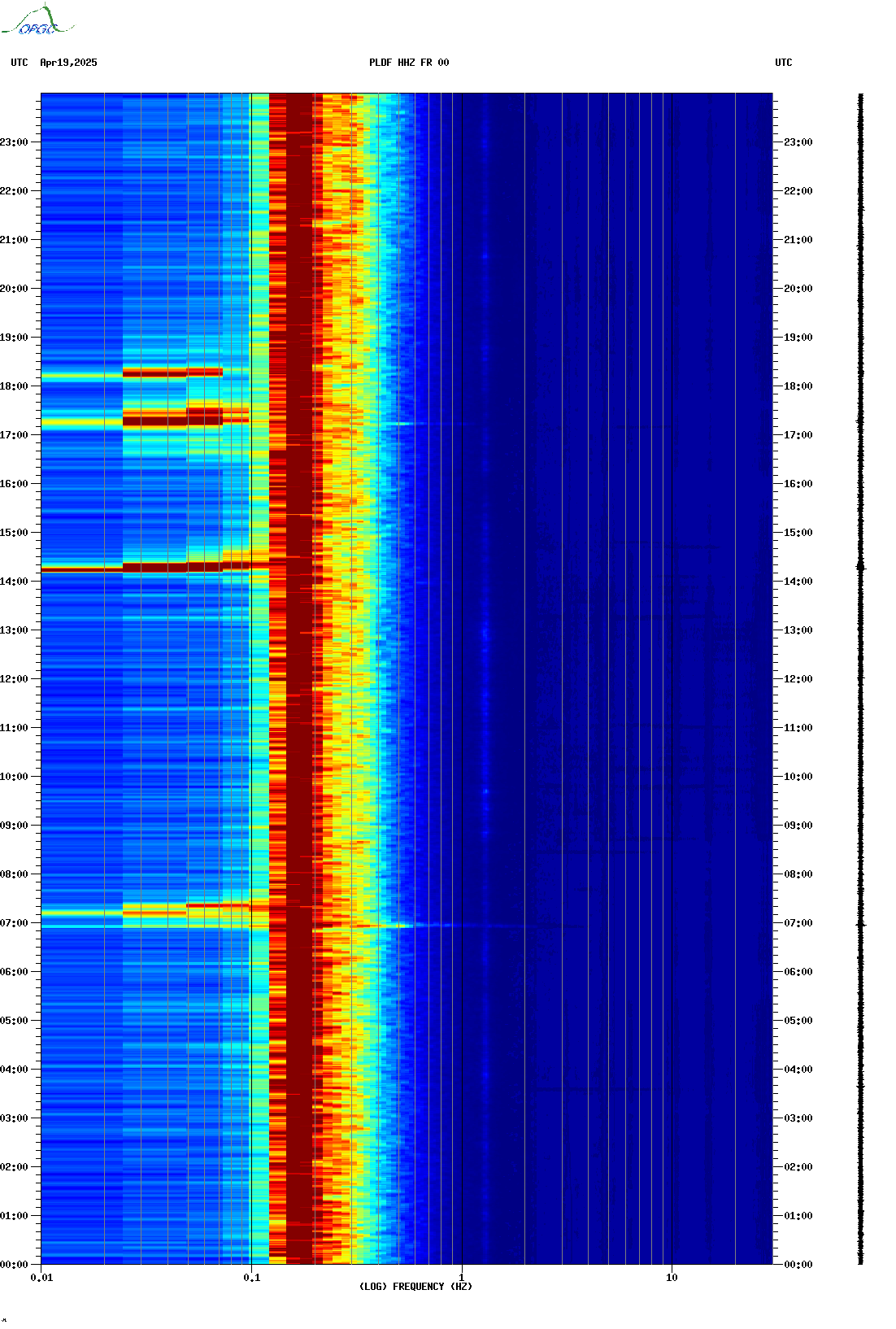Click the left 16:00 time label
The width and height of the screenshot is (896, 1329).
coord(14,484)
